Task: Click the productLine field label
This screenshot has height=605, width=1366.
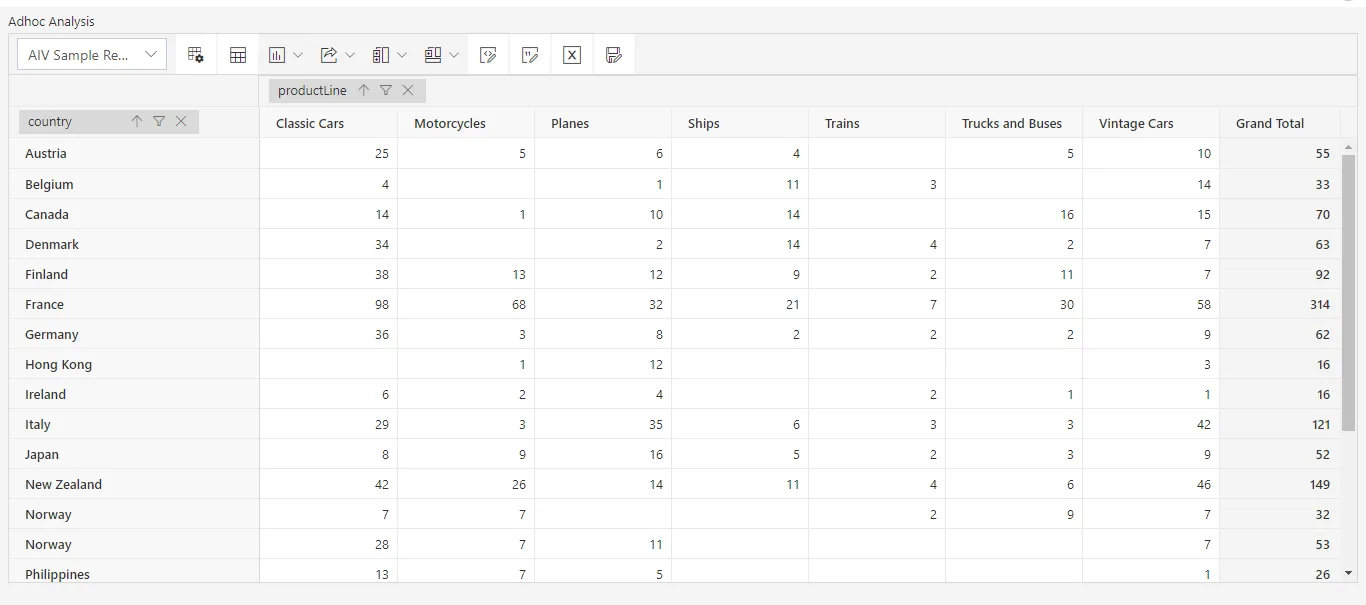Action: tap(312, 90)
